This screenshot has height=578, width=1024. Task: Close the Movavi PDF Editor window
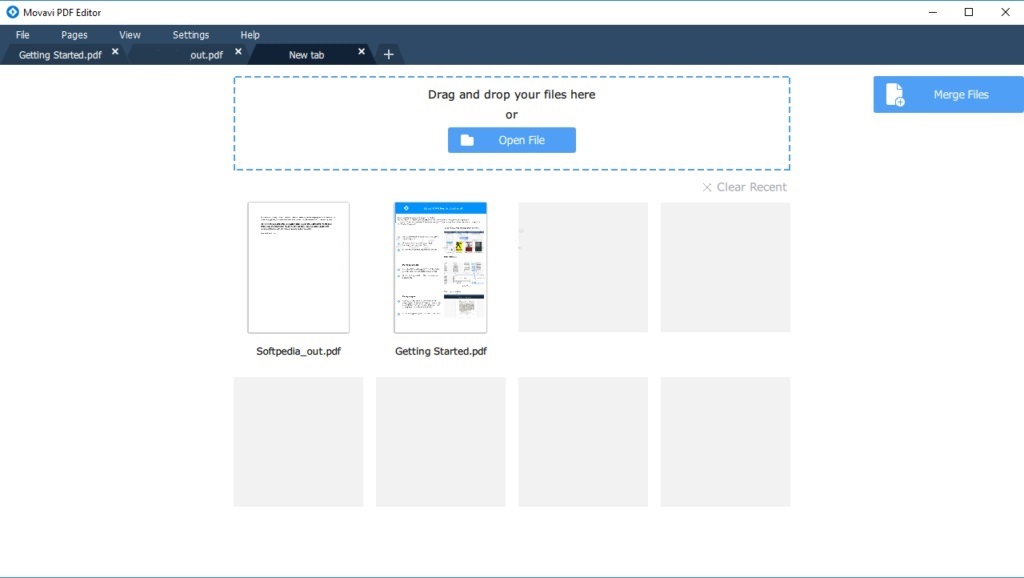click(x=1006, y=12)
